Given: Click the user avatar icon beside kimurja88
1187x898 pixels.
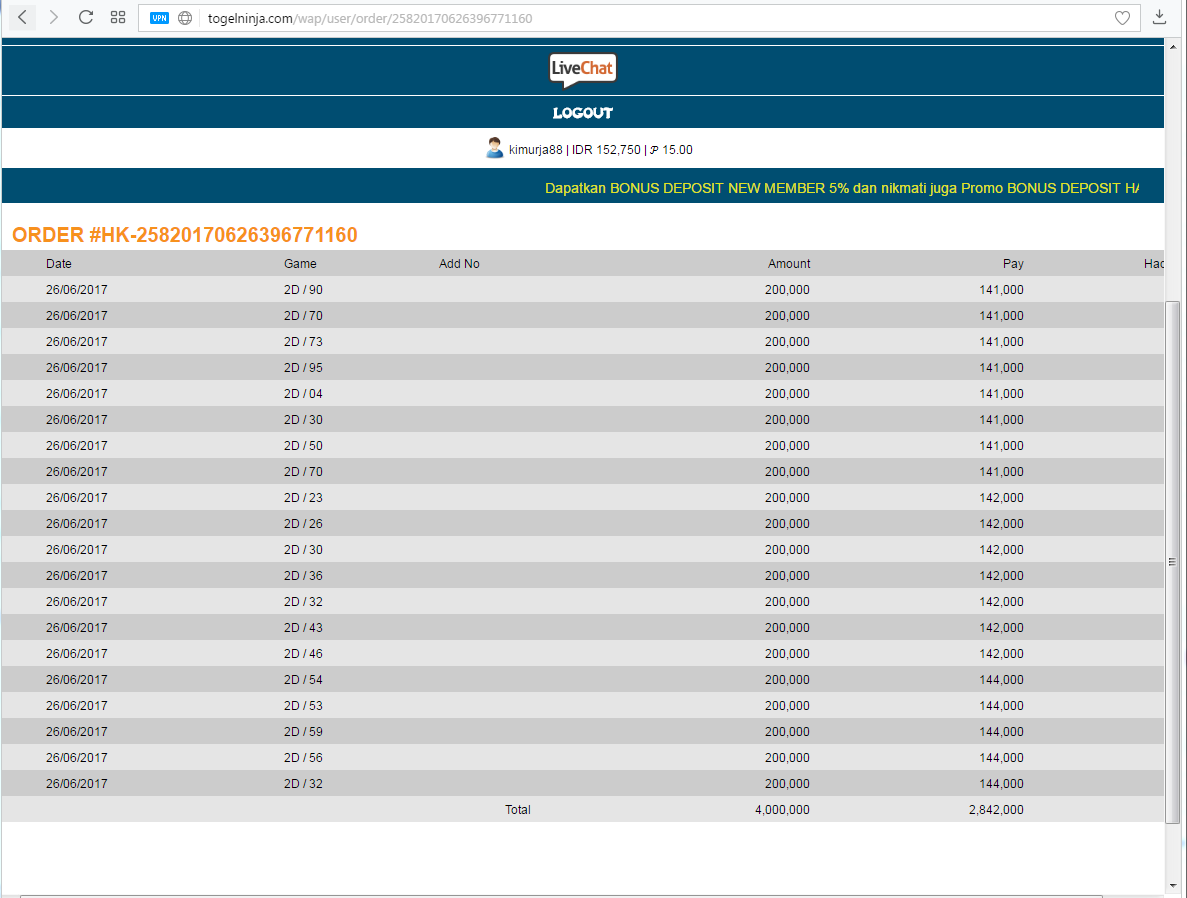Looking at the screenshot, I should click(494, 149).
